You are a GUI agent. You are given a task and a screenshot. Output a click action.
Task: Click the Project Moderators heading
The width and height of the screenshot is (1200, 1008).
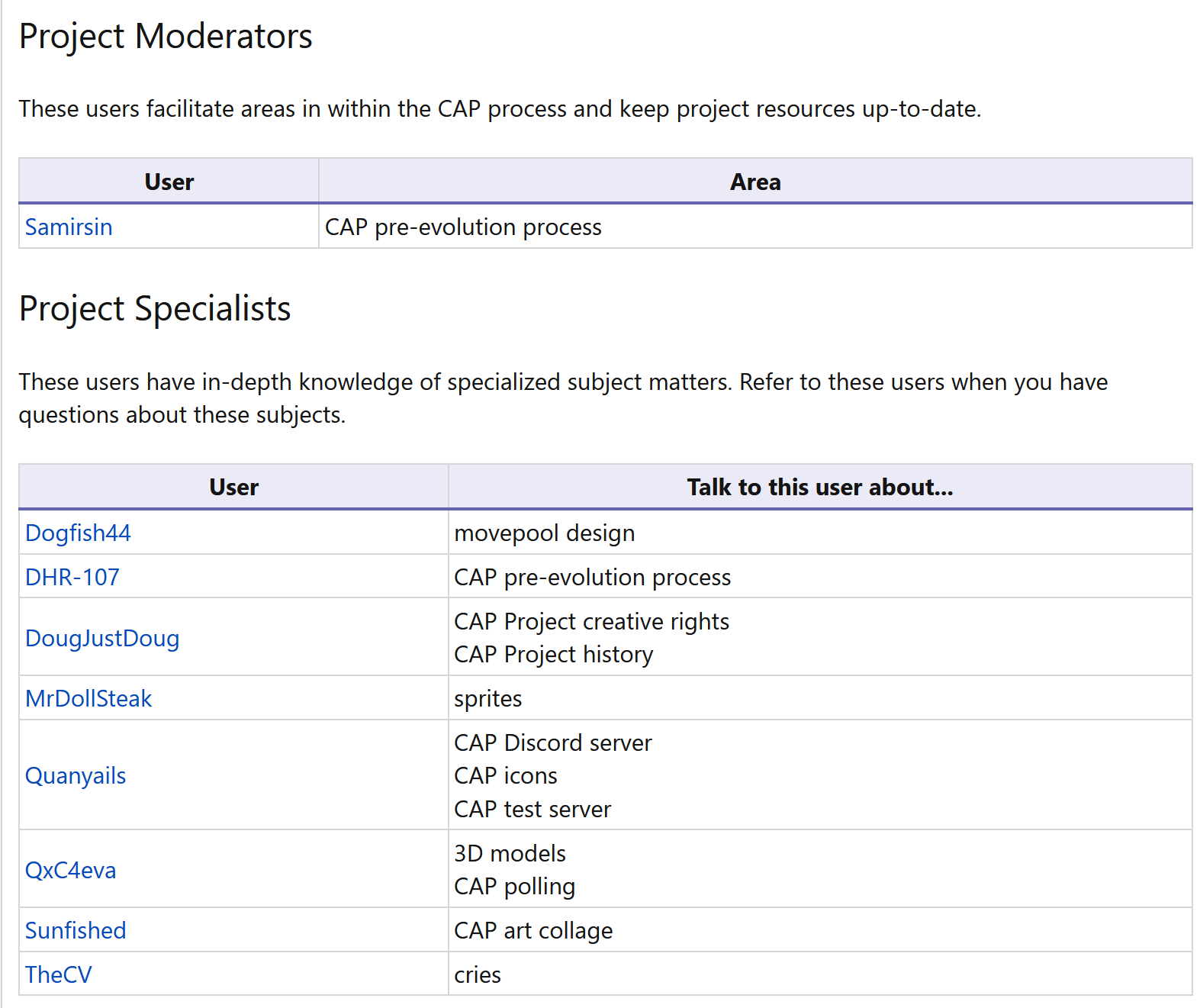point(166,36)
